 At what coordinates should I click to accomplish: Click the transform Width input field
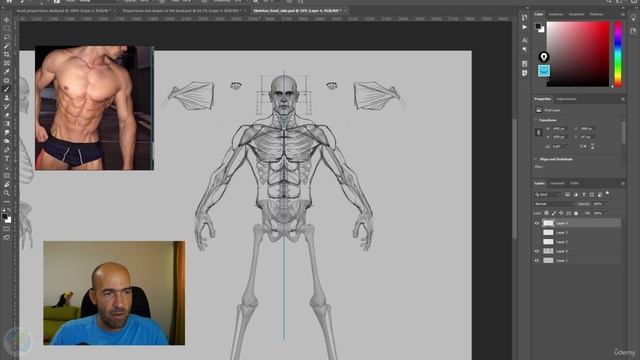tap(560, 129)
